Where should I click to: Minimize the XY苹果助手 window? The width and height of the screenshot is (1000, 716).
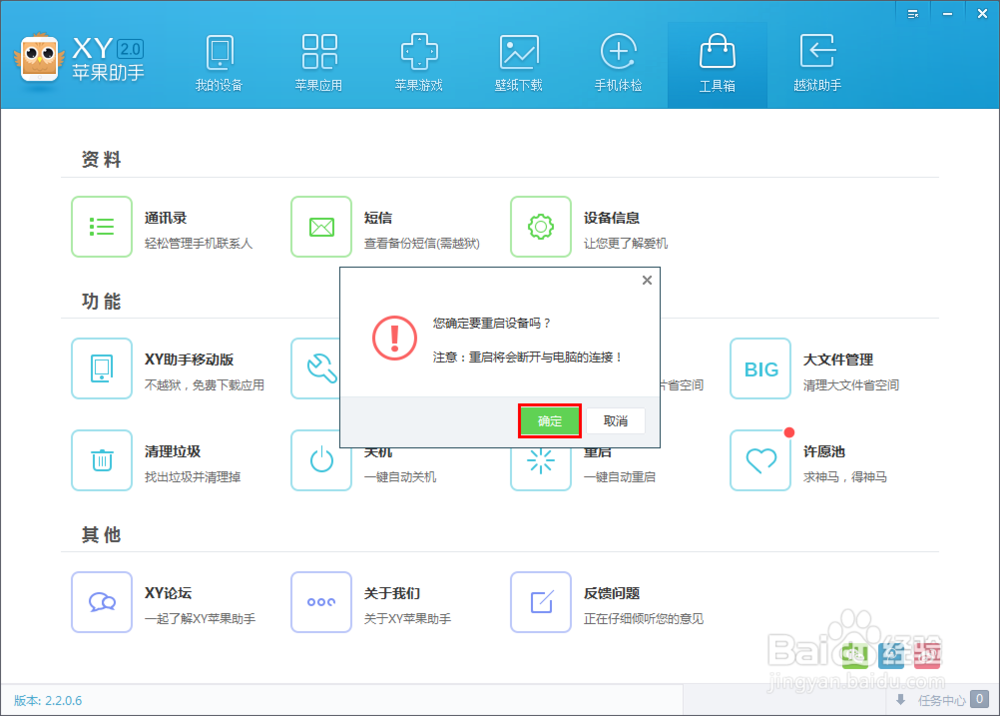coord(948,13)
